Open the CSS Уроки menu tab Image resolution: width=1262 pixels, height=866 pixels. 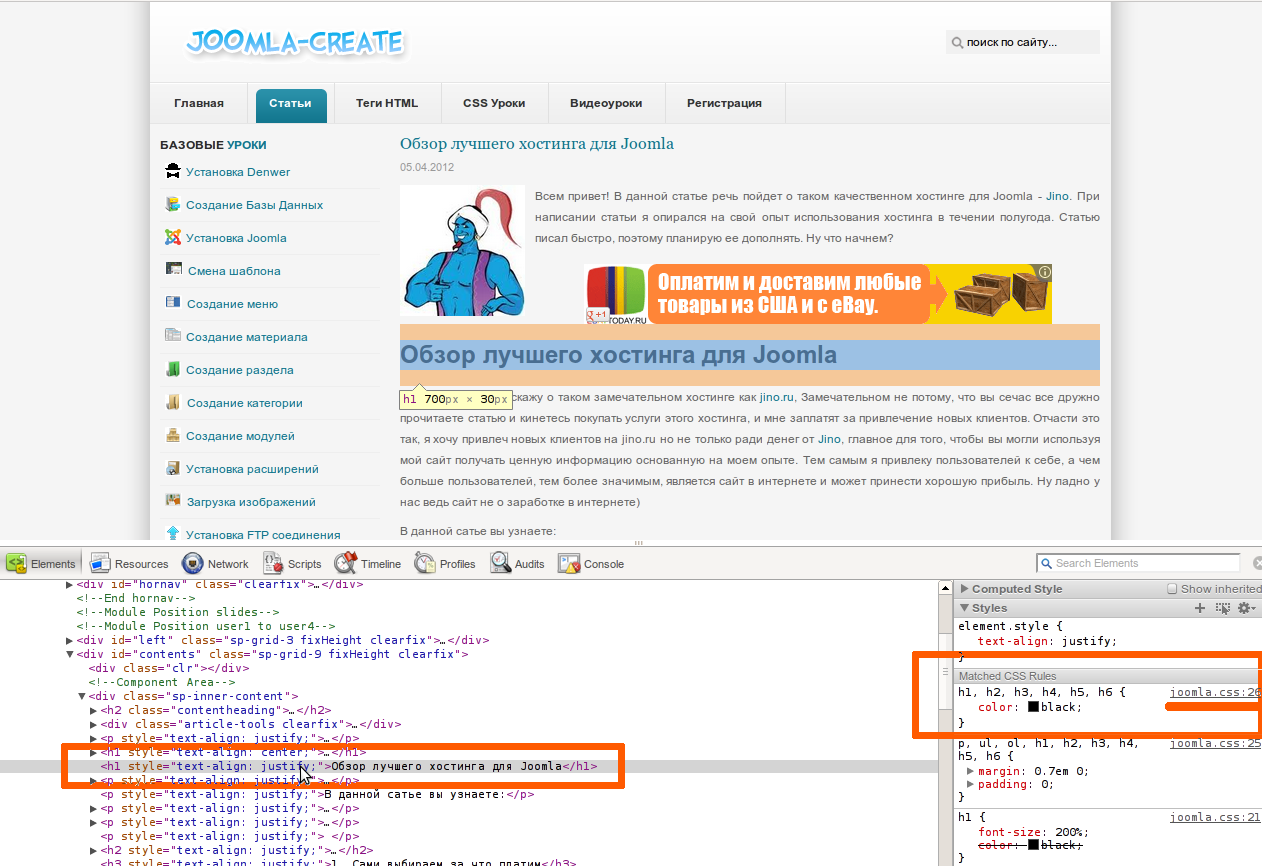pyautogui.click(x=494, y=103)
